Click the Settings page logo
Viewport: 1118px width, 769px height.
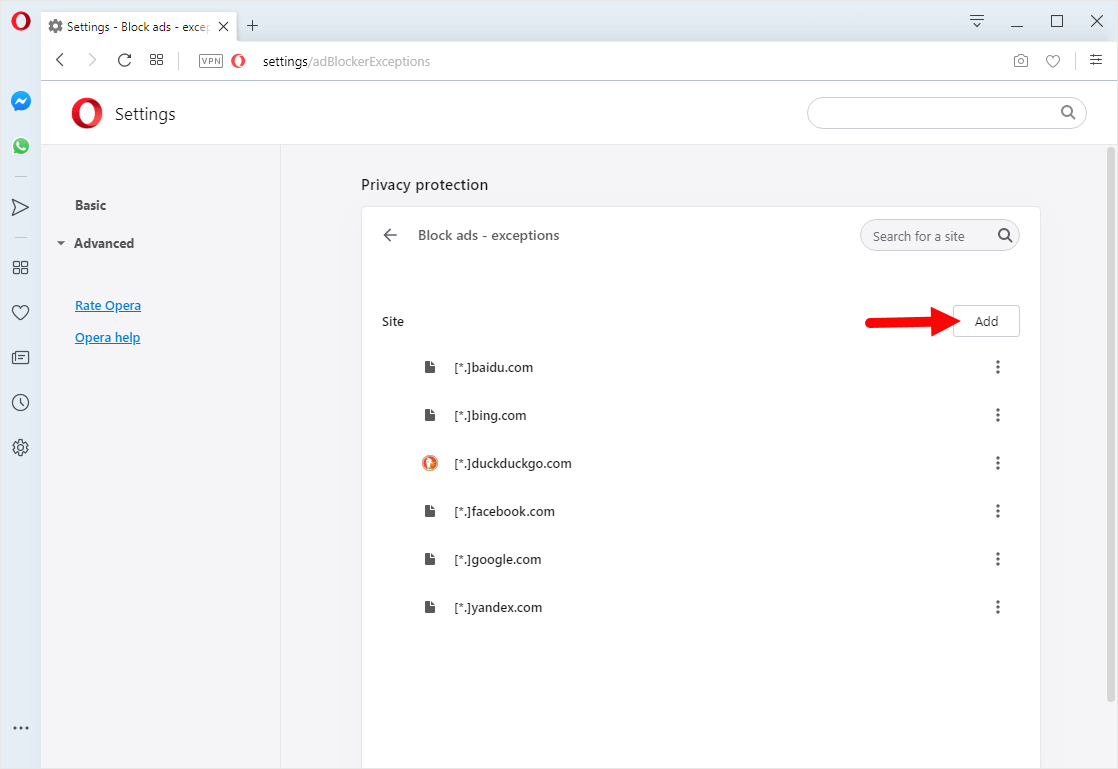click(x=87, y=113)
